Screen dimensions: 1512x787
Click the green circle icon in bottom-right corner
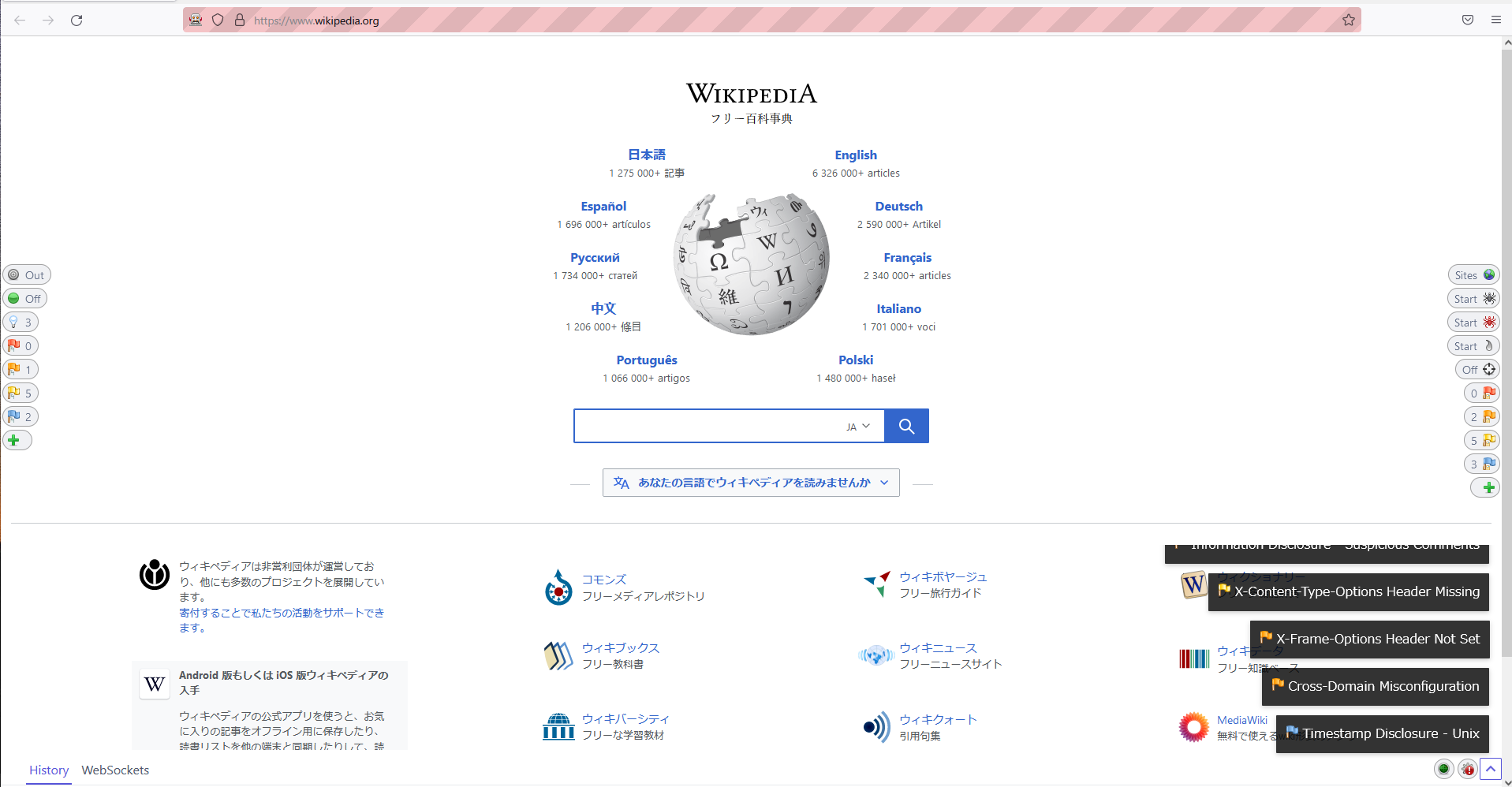pyautogui.click(x=1444, y=769)
